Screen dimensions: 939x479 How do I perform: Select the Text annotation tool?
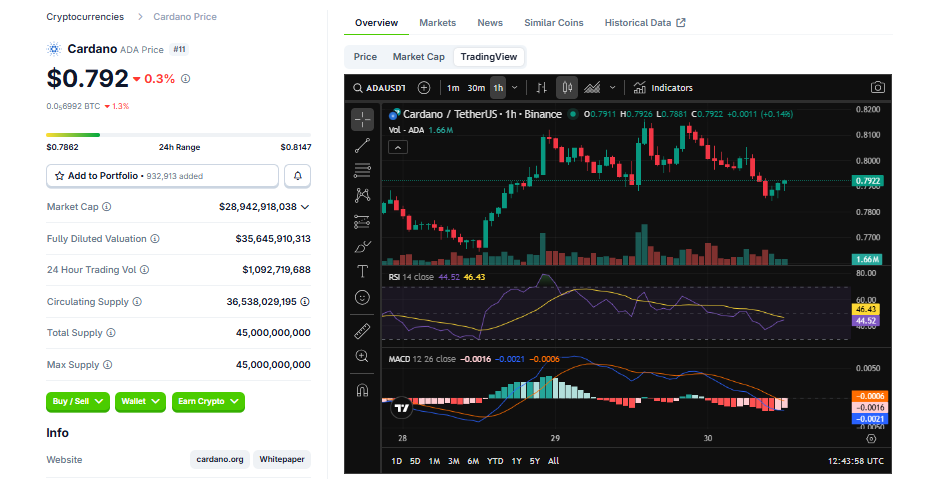point(362,272)
